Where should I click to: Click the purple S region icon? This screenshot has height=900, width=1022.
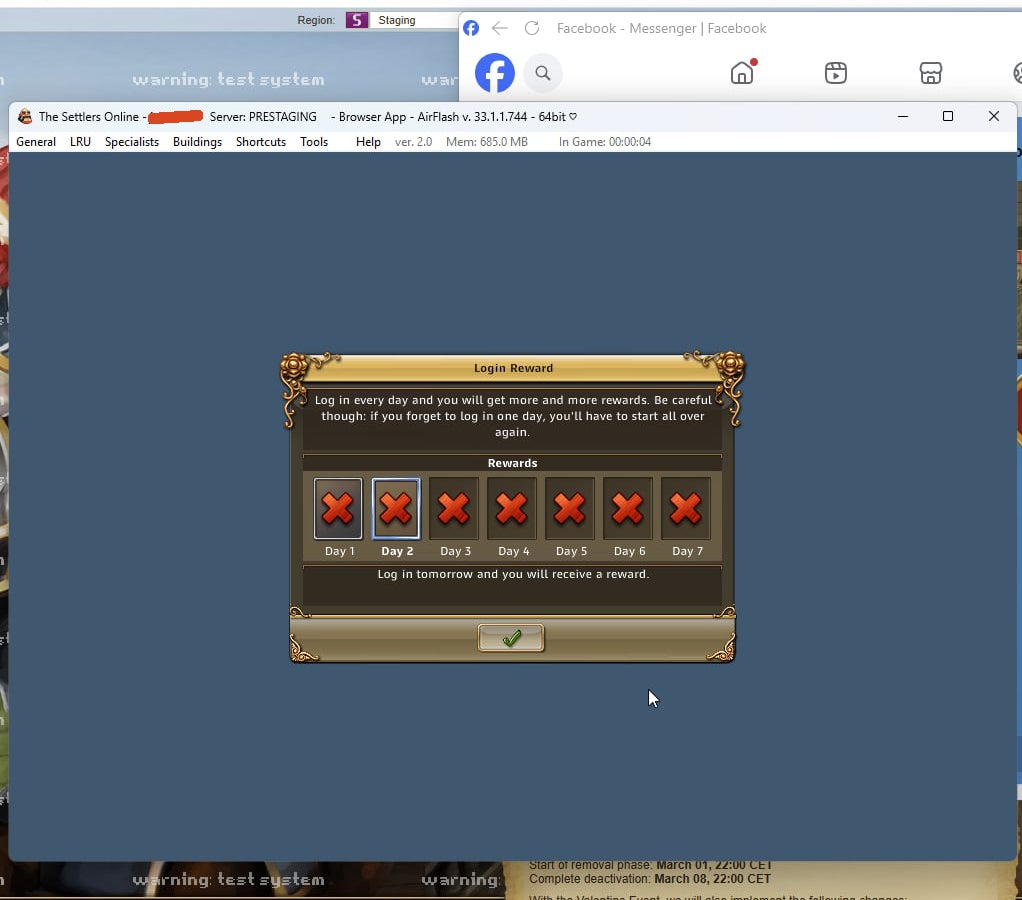[357, 20]
